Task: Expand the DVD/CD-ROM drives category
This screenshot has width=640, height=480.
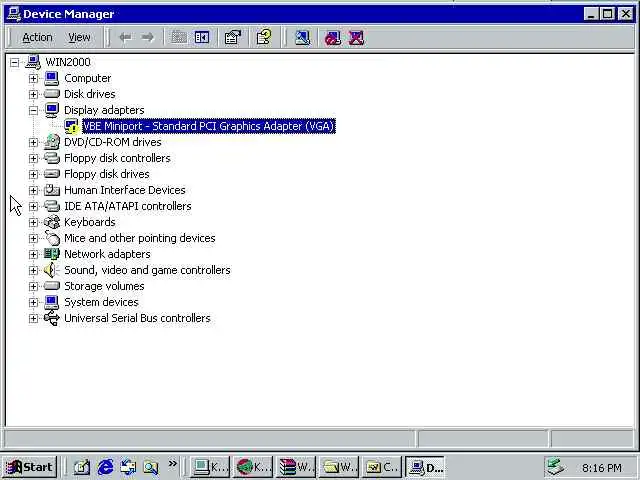Action: (33, 142)
